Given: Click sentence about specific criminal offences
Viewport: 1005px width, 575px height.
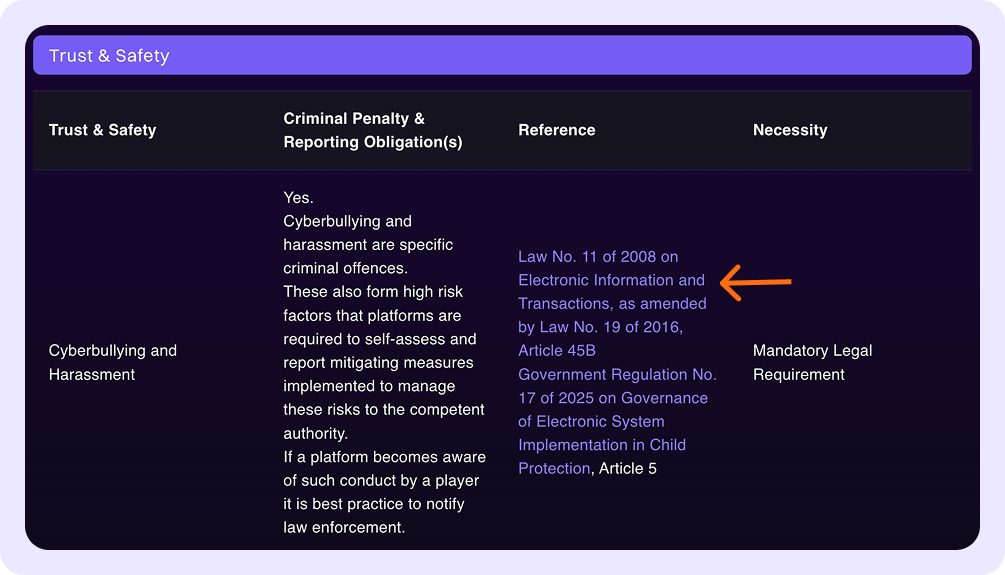Looking at the screenshot, I should (x=367, y=245).
